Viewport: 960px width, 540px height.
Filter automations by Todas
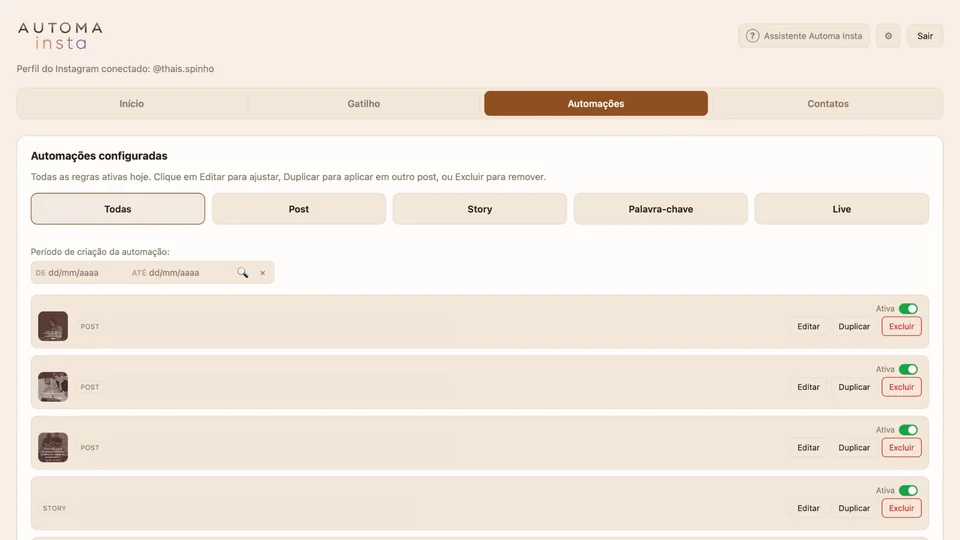(118, 209)
